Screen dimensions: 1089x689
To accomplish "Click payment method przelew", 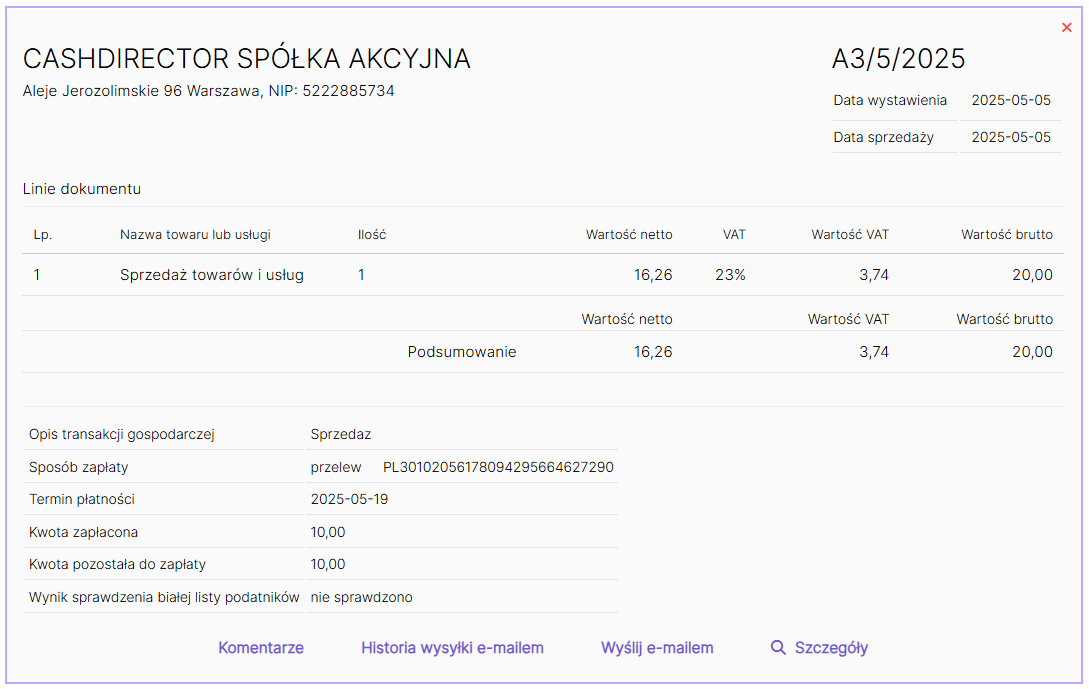I will [336, 467].
